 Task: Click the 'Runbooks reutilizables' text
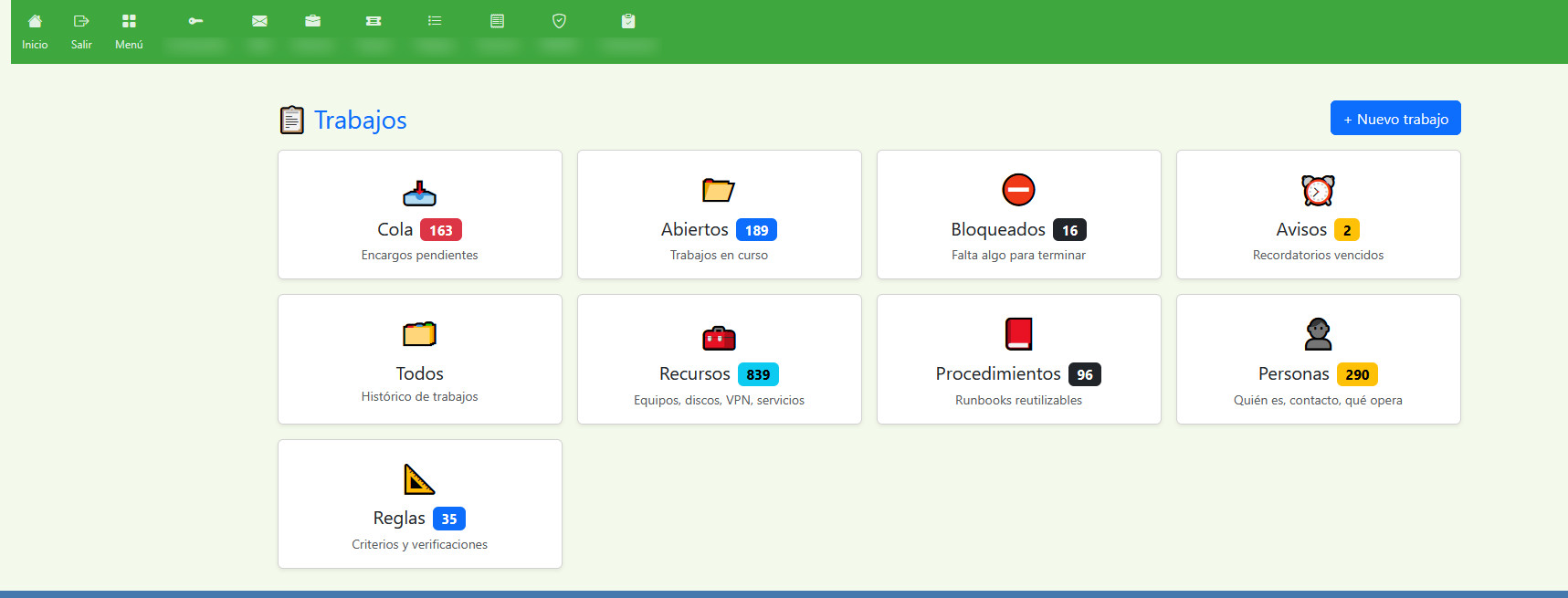pos(1018,400)
